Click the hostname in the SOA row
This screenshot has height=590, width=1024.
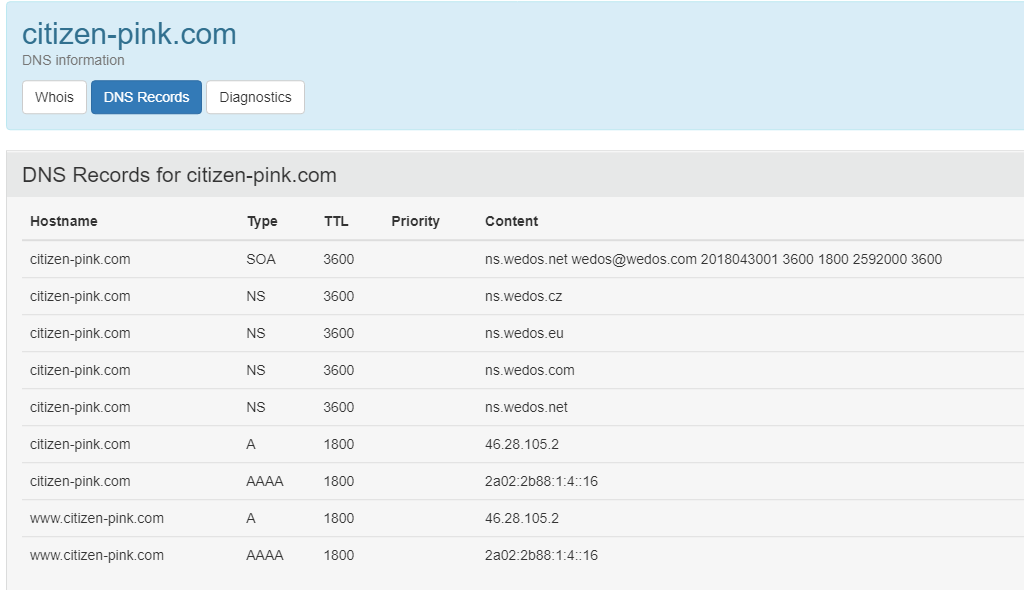point(80,259)
